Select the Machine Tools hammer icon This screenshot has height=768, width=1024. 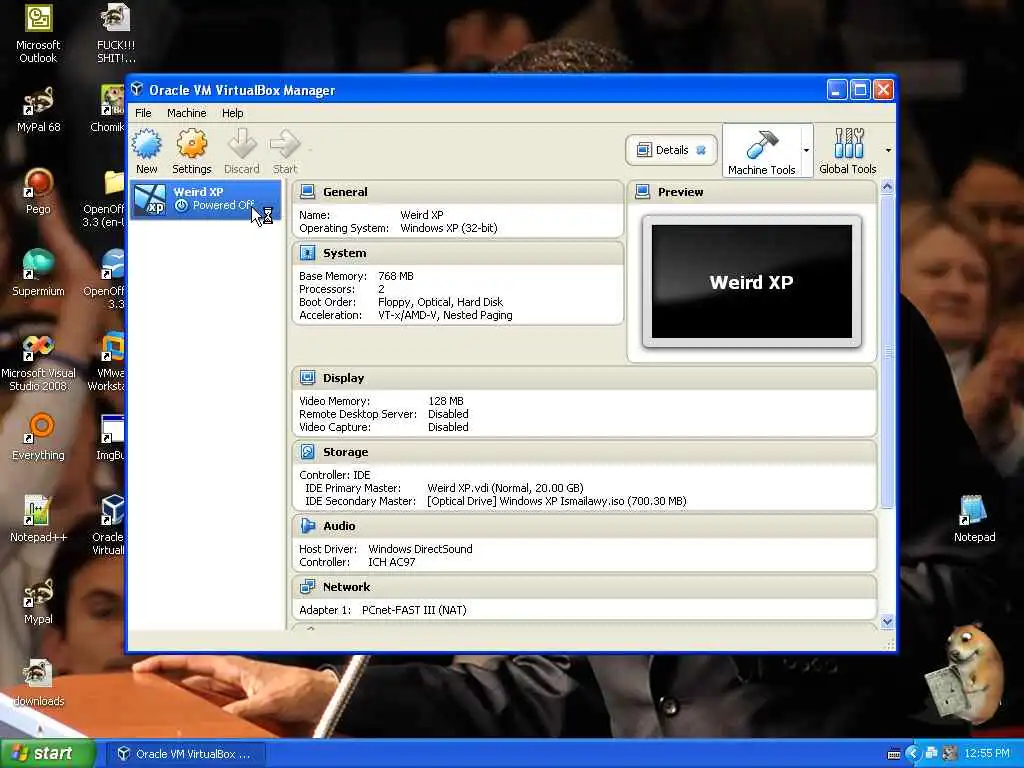[x=761, y=145]
